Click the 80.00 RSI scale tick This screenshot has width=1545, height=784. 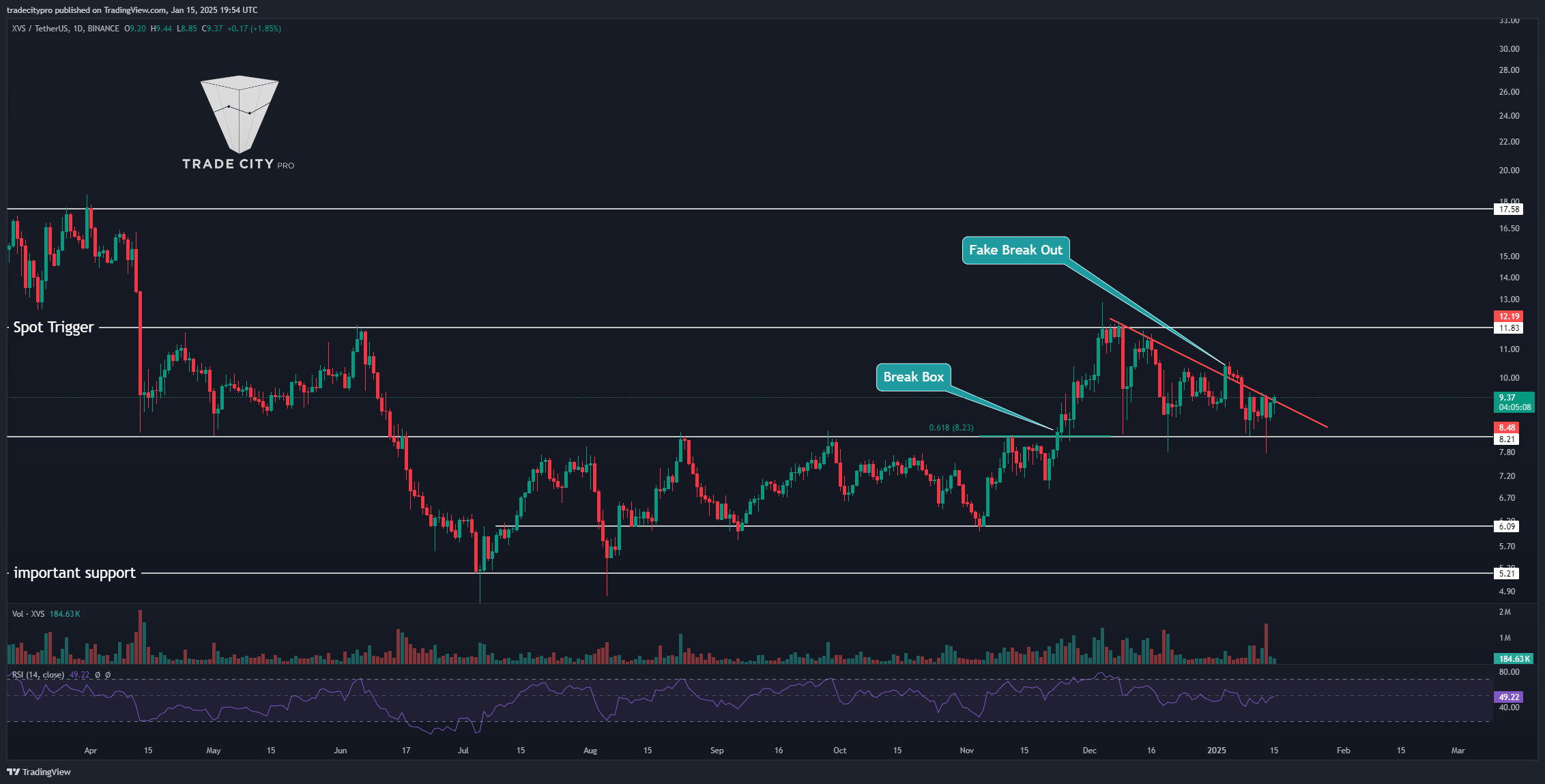pos(1509,672)
